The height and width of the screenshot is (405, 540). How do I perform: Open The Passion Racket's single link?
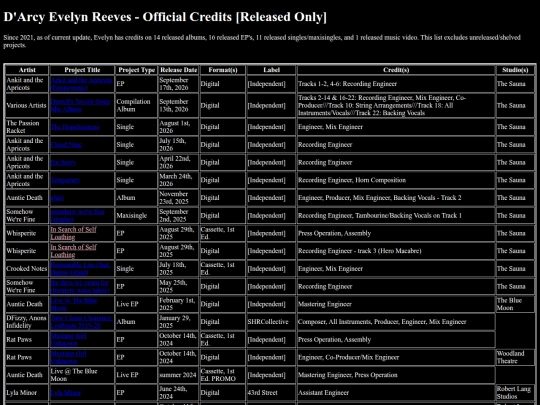pyautogui.click(x=75, y=127)
